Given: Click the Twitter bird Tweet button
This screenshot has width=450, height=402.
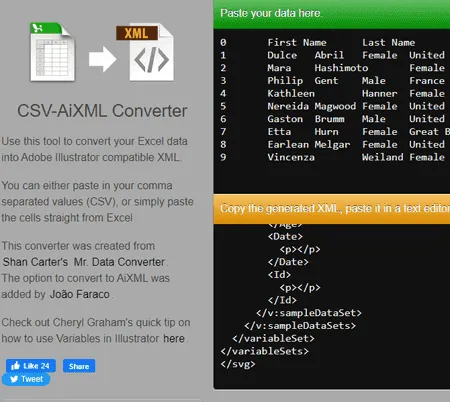Looking at the screenshot, I should (x=26, y=379).
